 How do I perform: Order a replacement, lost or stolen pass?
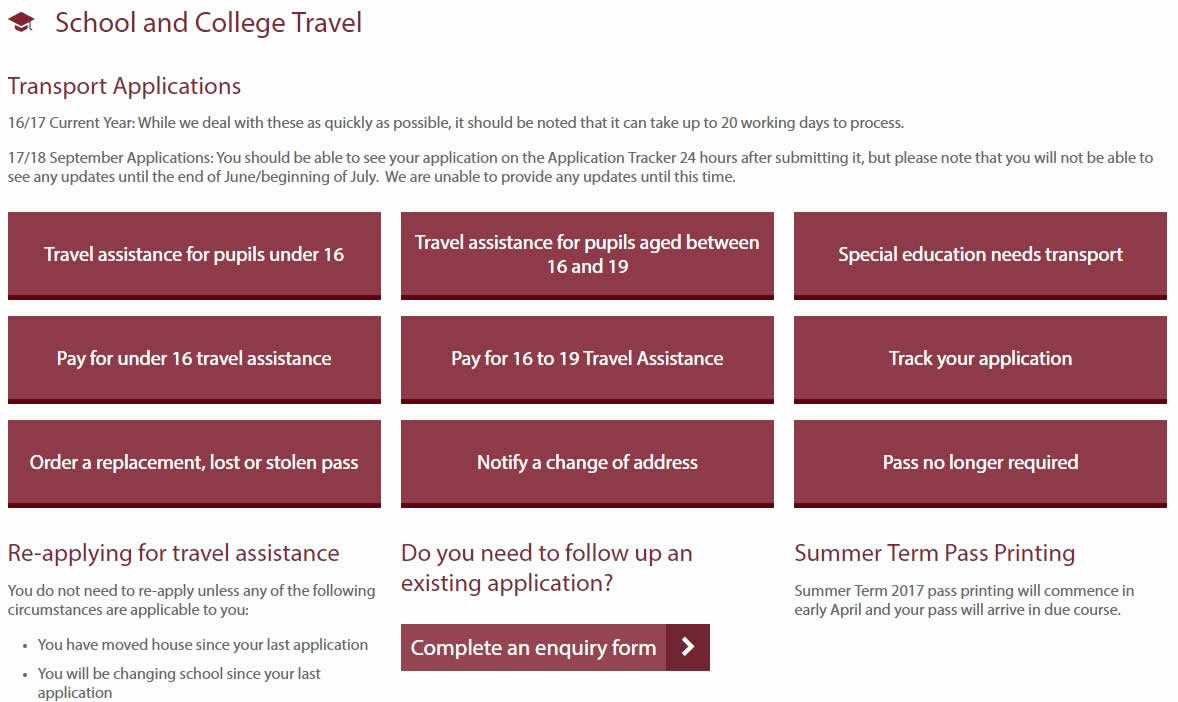click(x=194, y=464)
